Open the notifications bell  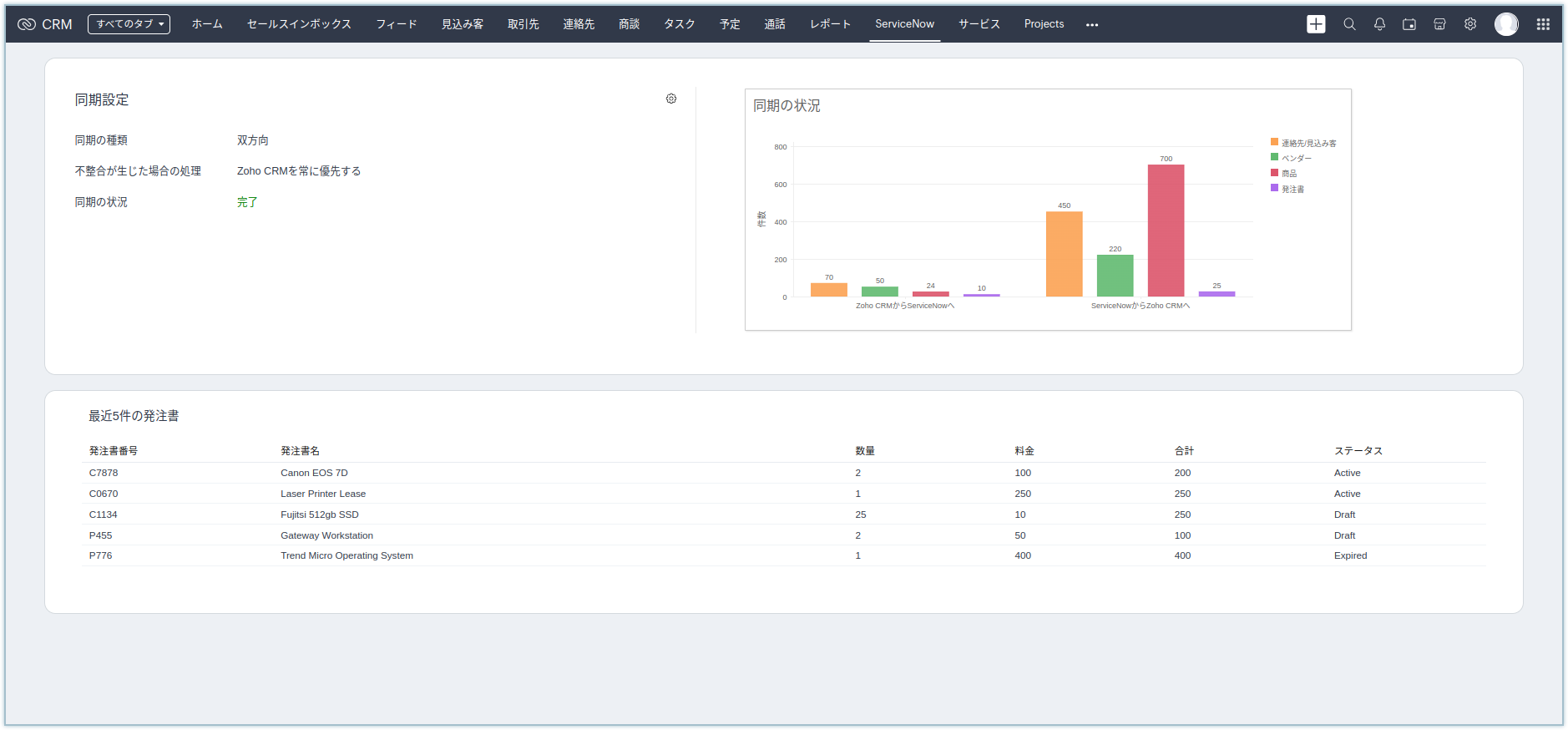(1379, 24)
